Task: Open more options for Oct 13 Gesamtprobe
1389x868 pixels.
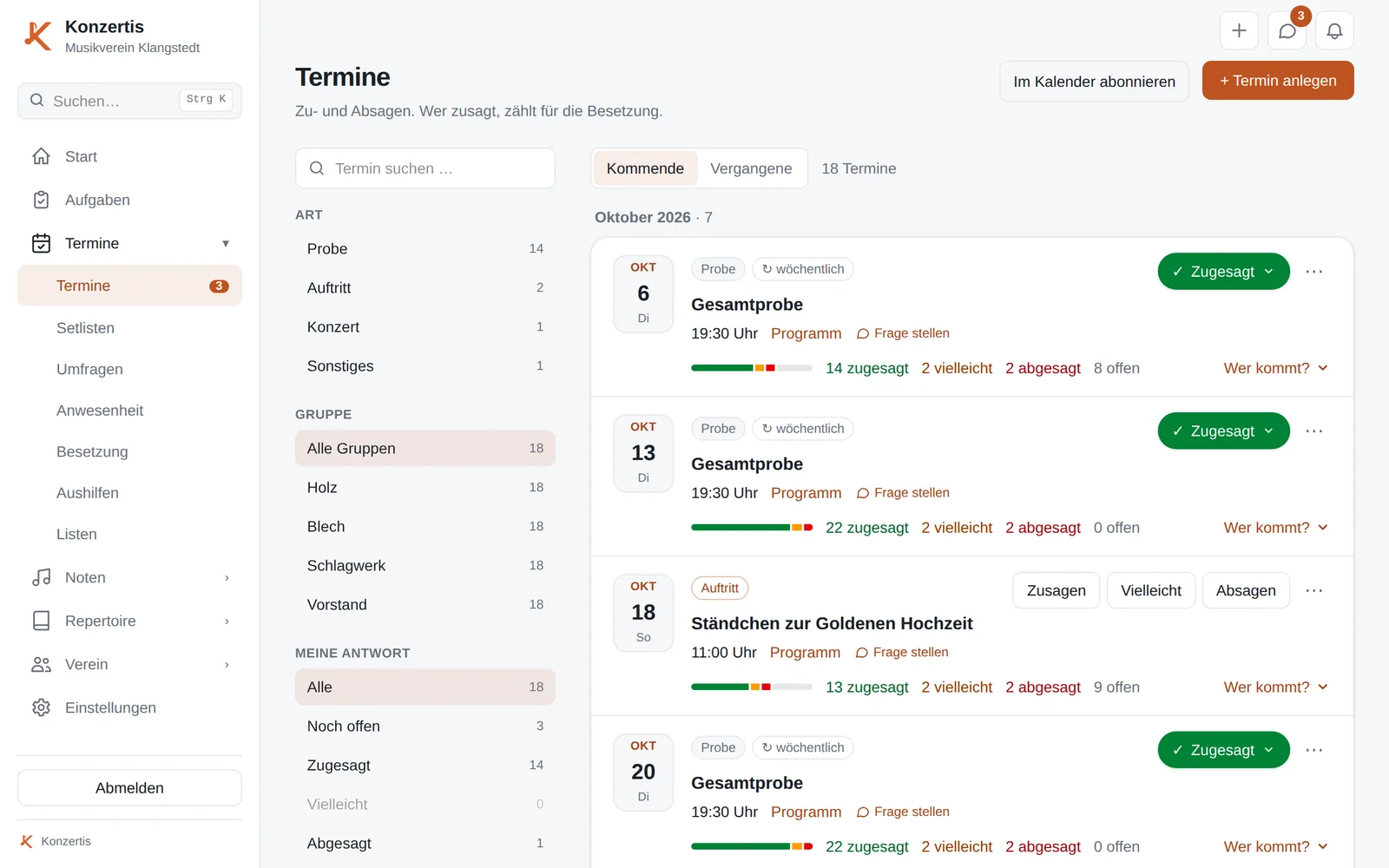Action: [x=1313, y=431]
